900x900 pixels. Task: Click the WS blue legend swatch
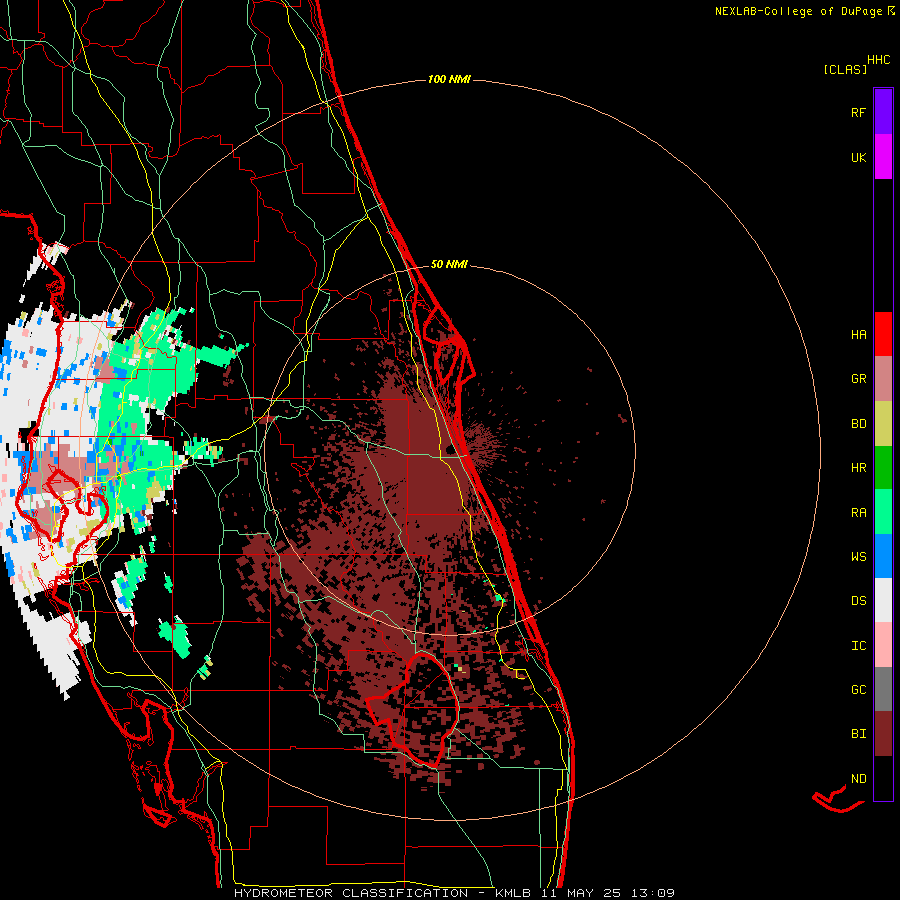[883, 556]
